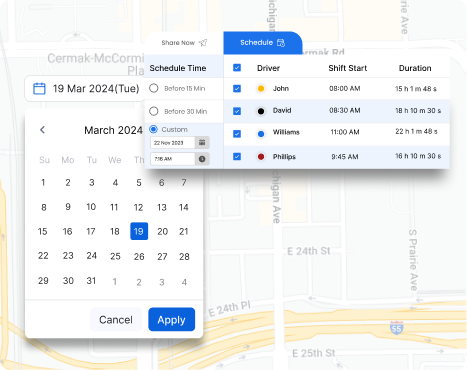Select March 28 in the calendar
The height and width of the screenshot is (370, 467).
184,256
